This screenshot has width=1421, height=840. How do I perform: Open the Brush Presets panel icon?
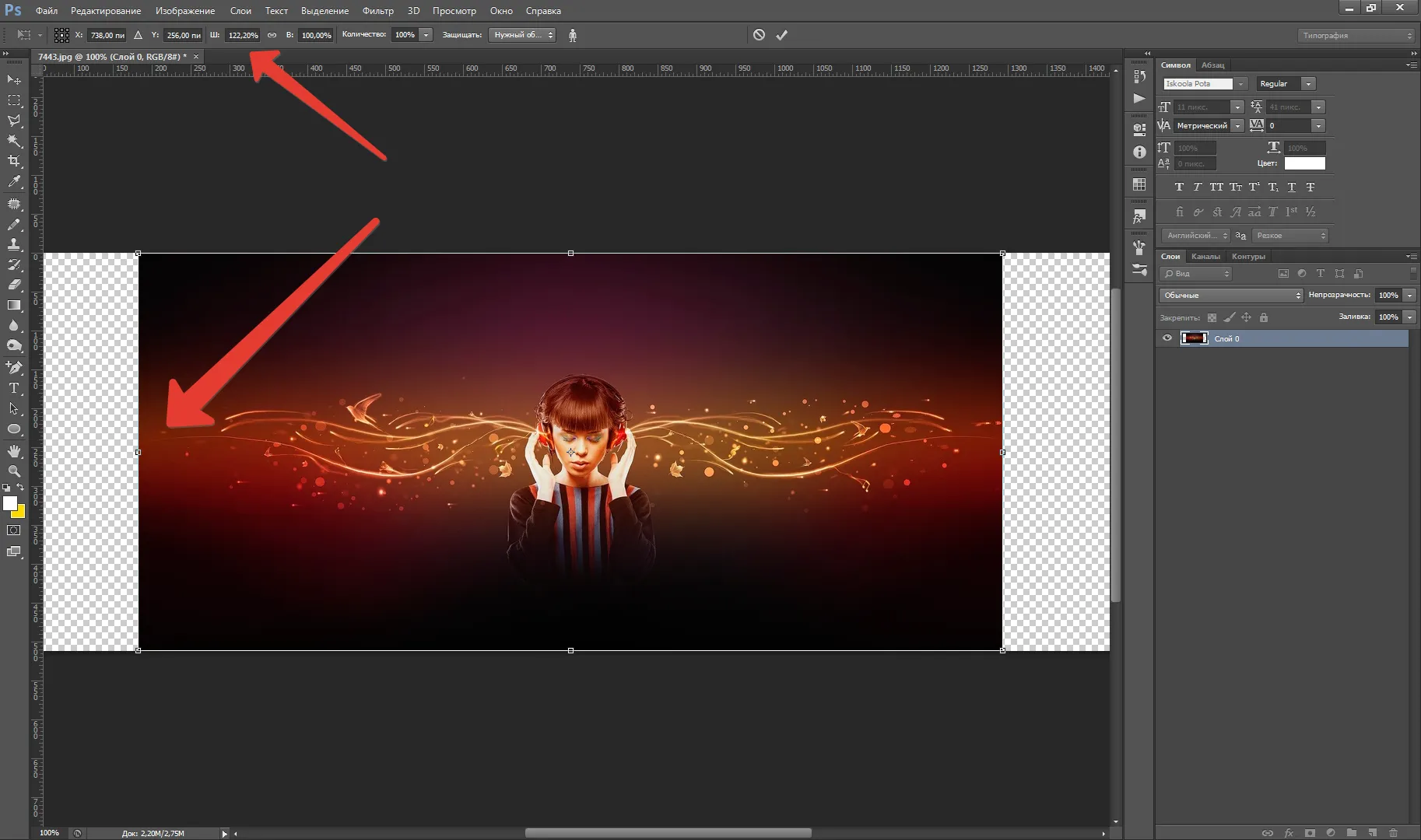point(1139,270)
